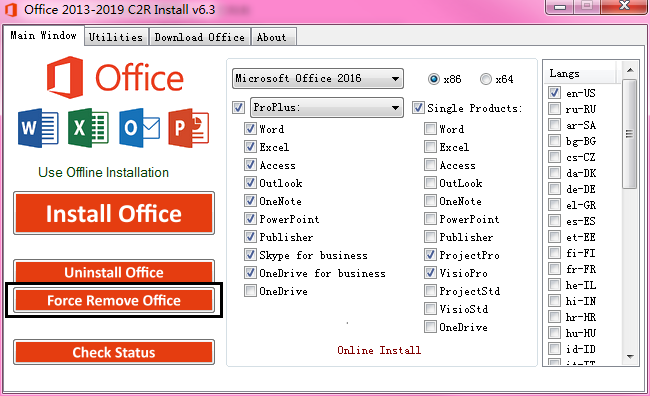This screenshot has height=396, width=650.
Task: Select the x86 architecture radio button
Action: [434, 79]
